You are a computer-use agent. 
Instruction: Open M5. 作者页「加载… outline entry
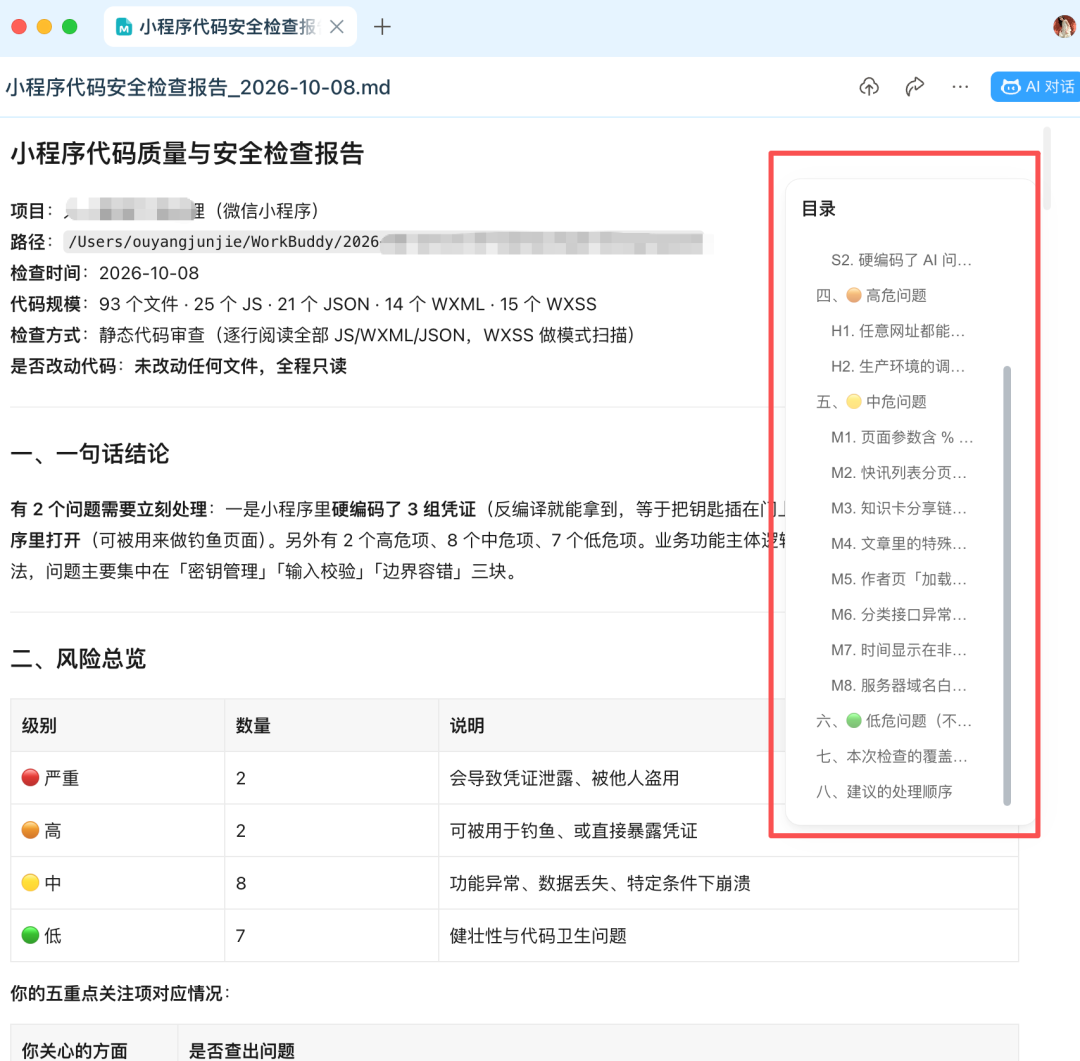(898, 579)
